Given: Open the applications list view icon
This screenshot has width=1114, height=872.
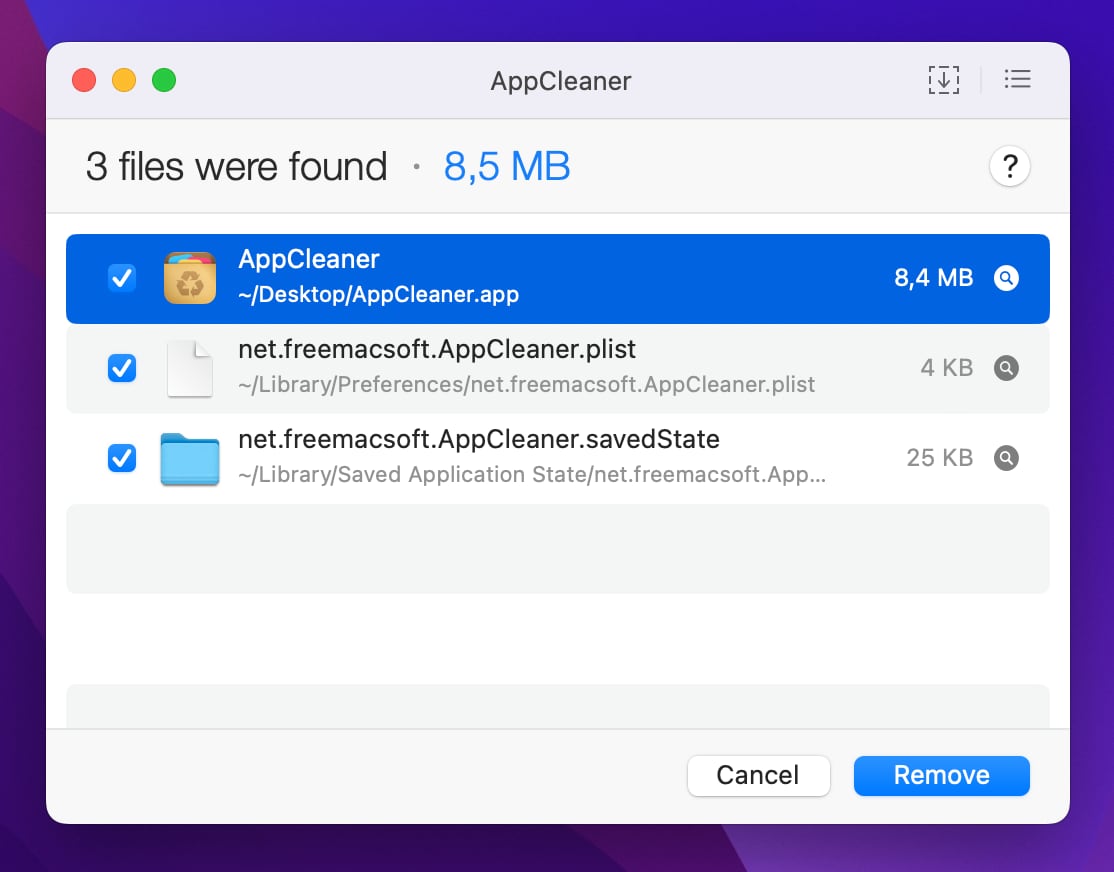Looking at the screenshot, I should tap(1017, 80).
